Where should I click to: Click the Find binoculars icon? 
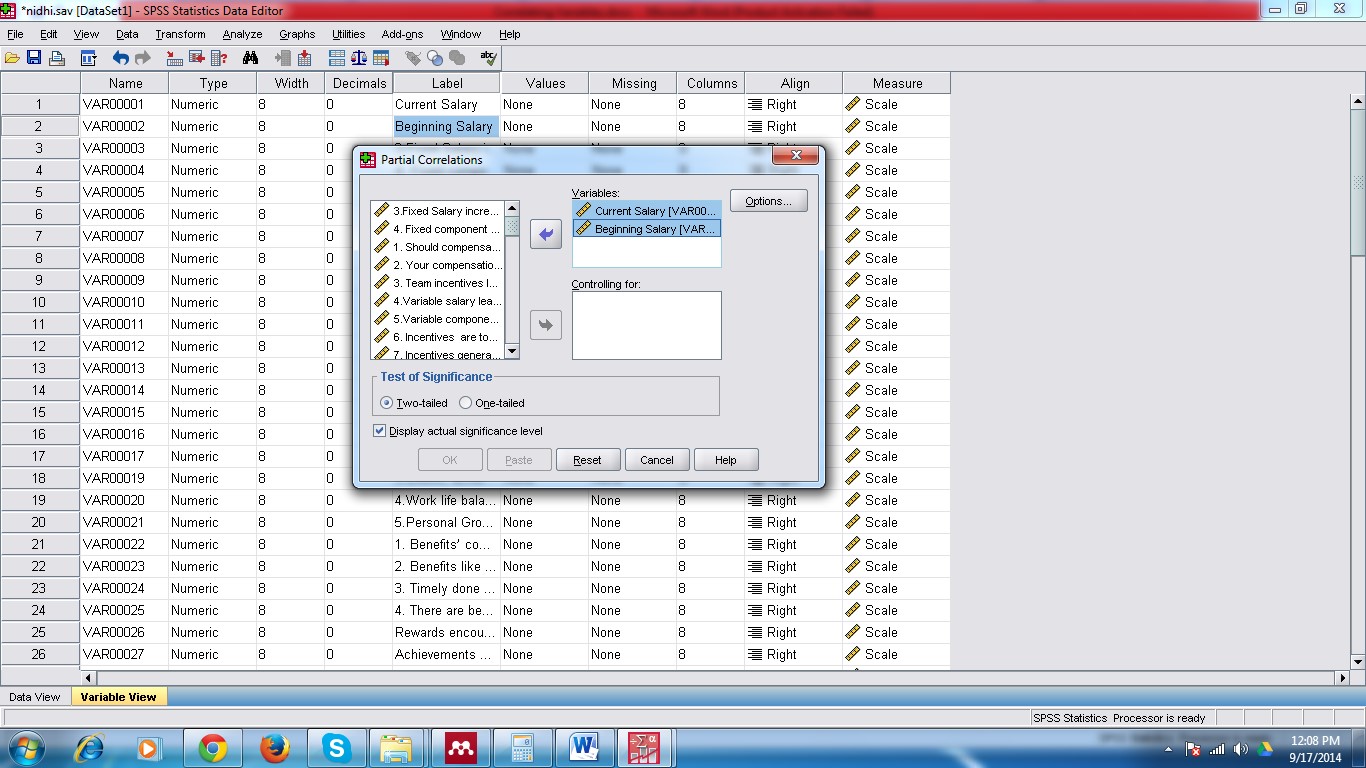(250, 58)
